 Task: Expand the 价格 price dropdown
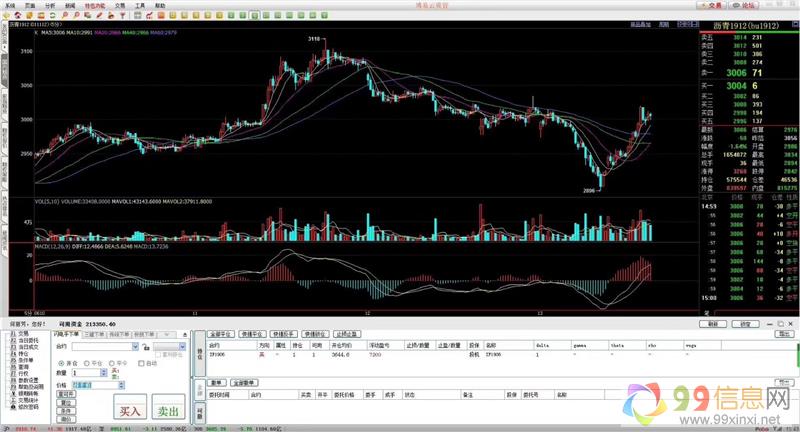tap(122, 384)
